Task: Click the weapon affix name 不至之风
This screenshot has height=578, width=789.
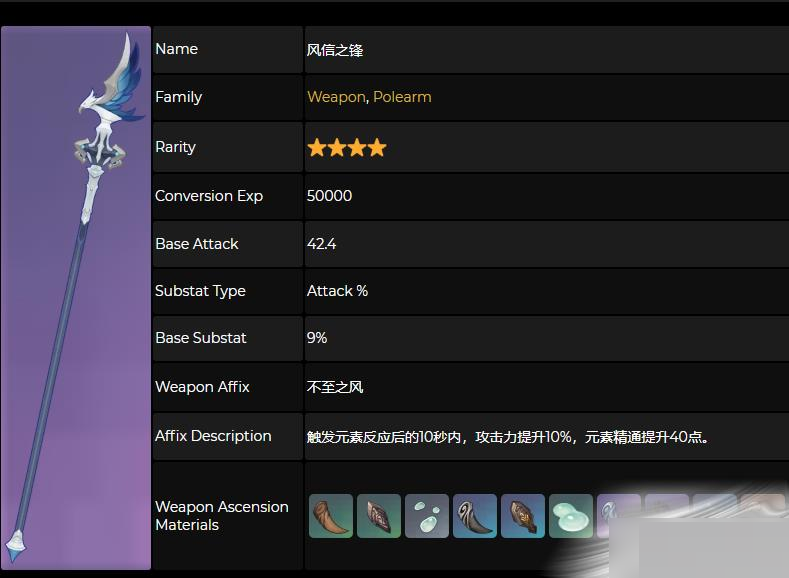Action: click(x=335, y=387)
